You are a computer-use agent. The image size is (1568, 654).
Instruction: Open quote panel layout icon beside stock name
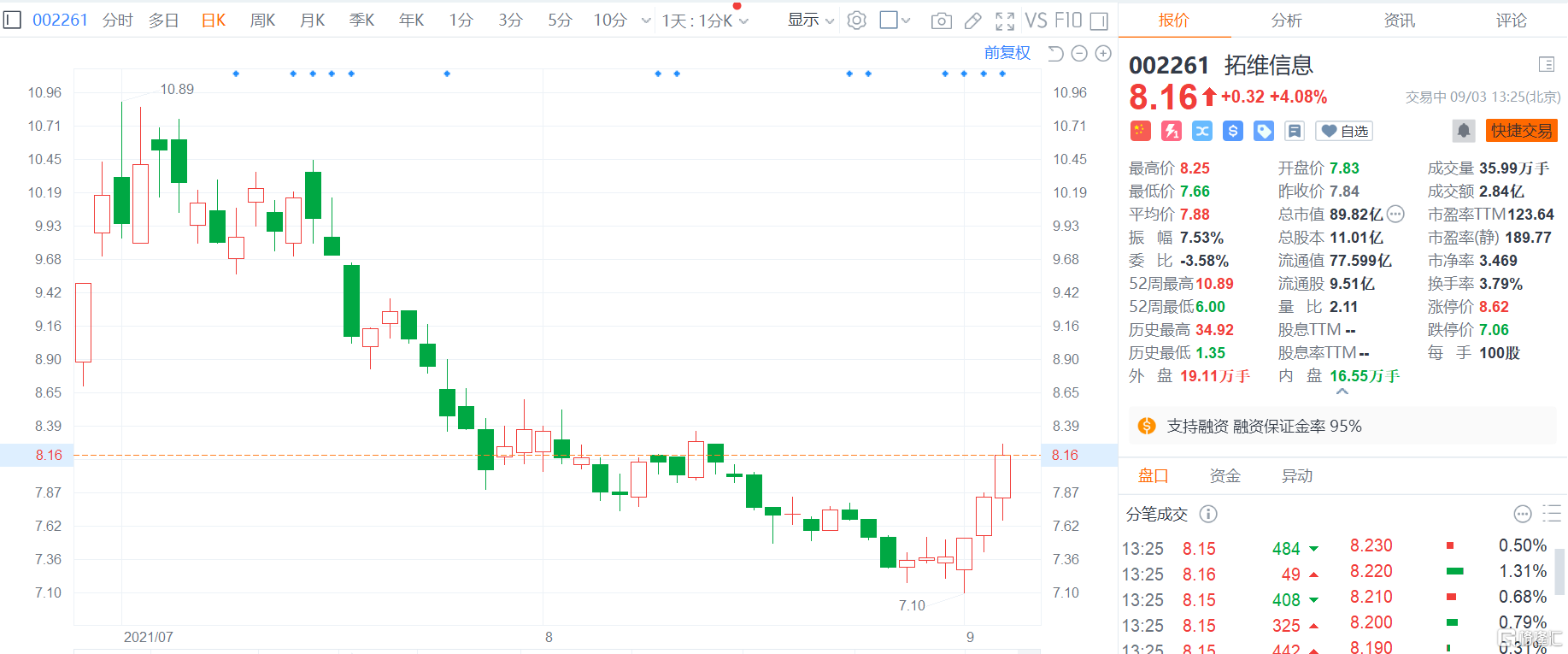1546,64
